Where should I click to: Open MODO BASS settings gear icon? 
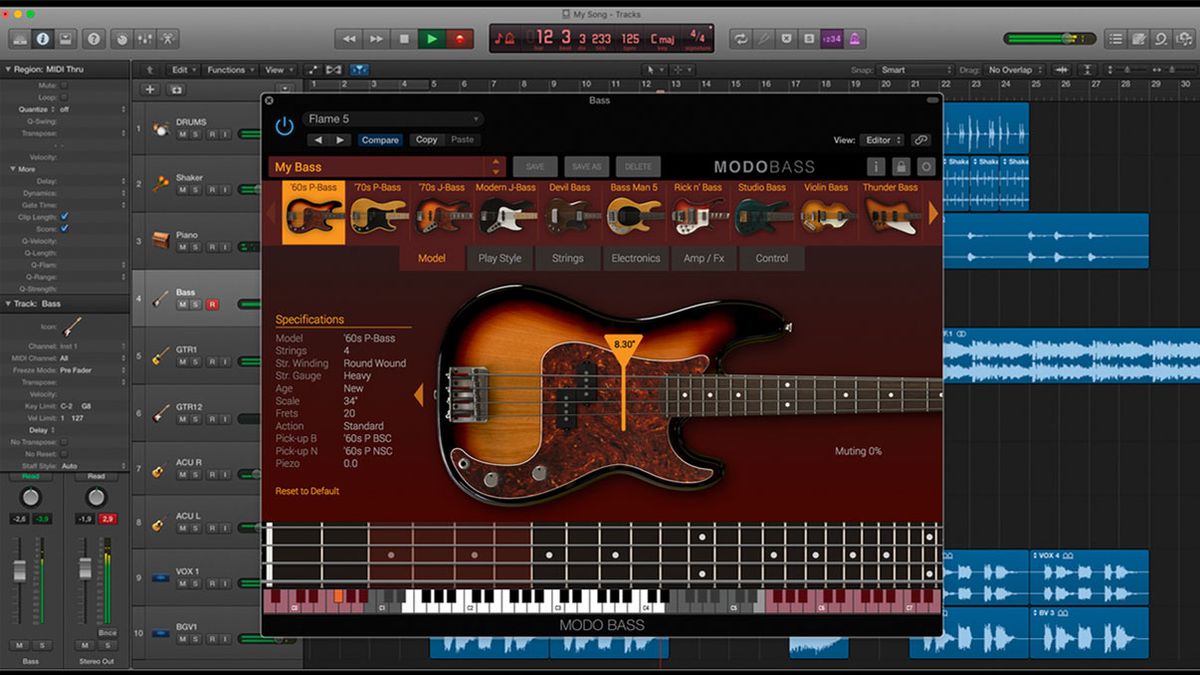pos(926,167)
